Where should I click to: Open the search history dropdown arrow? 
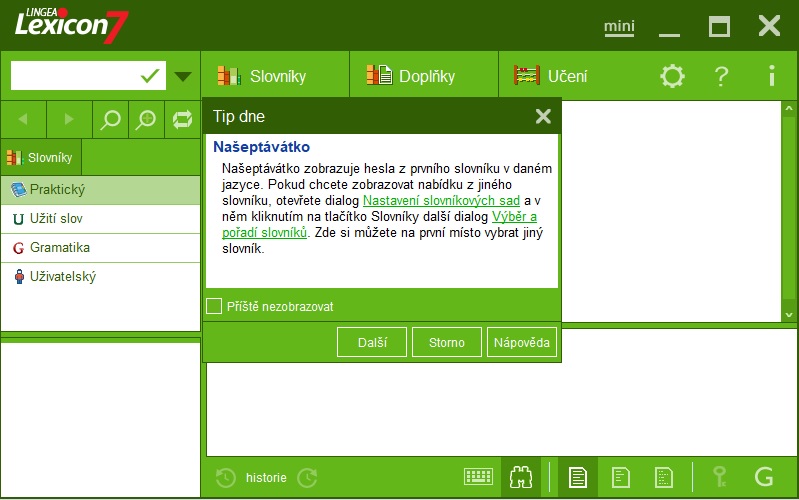(x=183, y=76)
